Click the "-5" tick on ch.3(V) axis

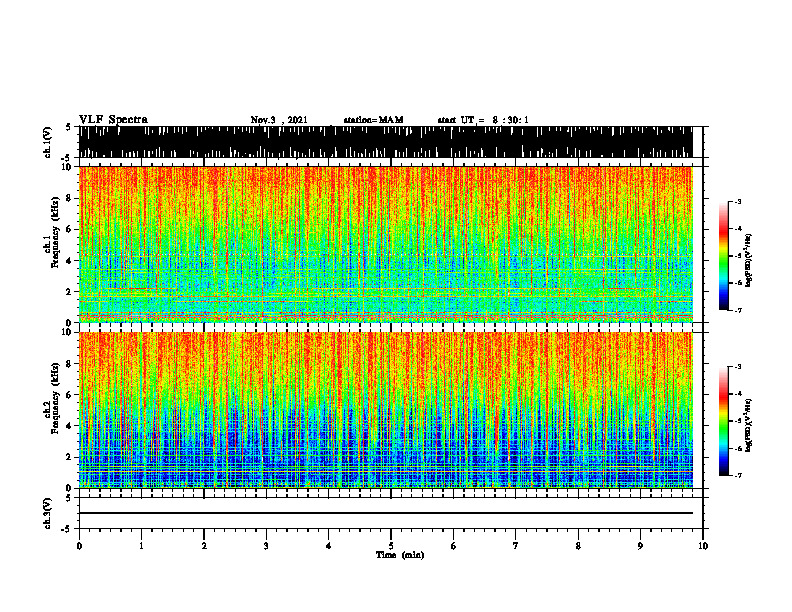[x=67, y=529]
